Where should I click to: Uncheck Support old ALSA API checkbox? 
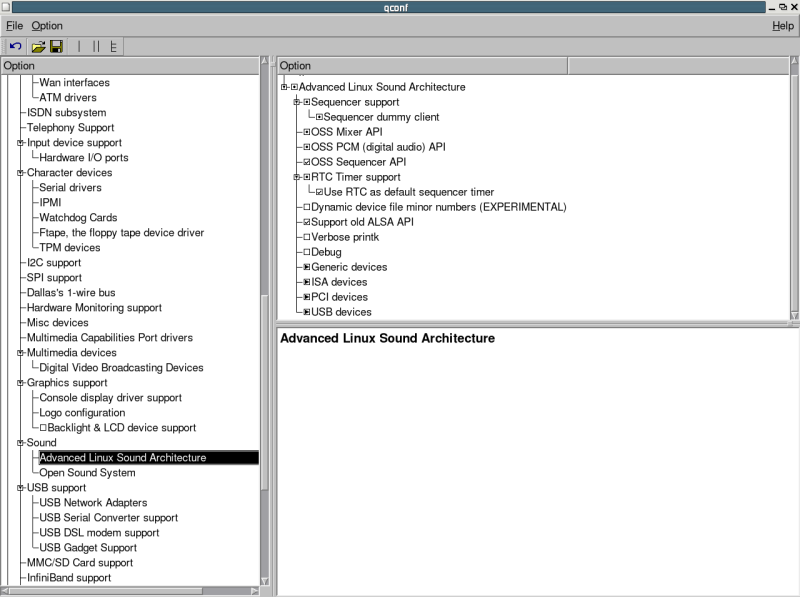tap(307, 222)
